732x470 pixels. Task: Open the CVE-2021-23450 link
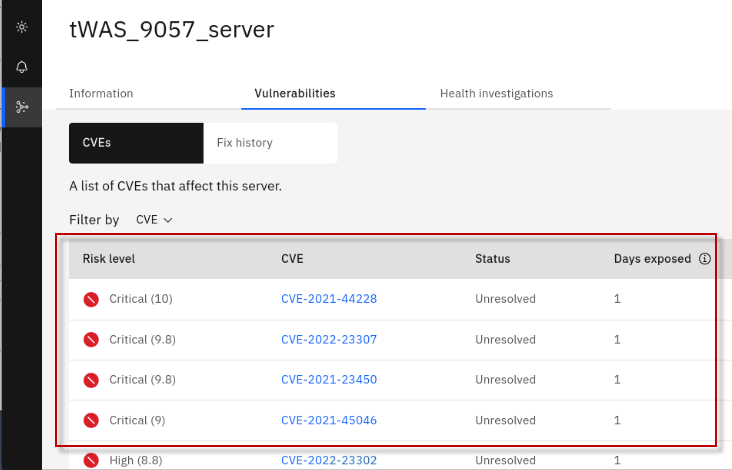click(329, 380)
